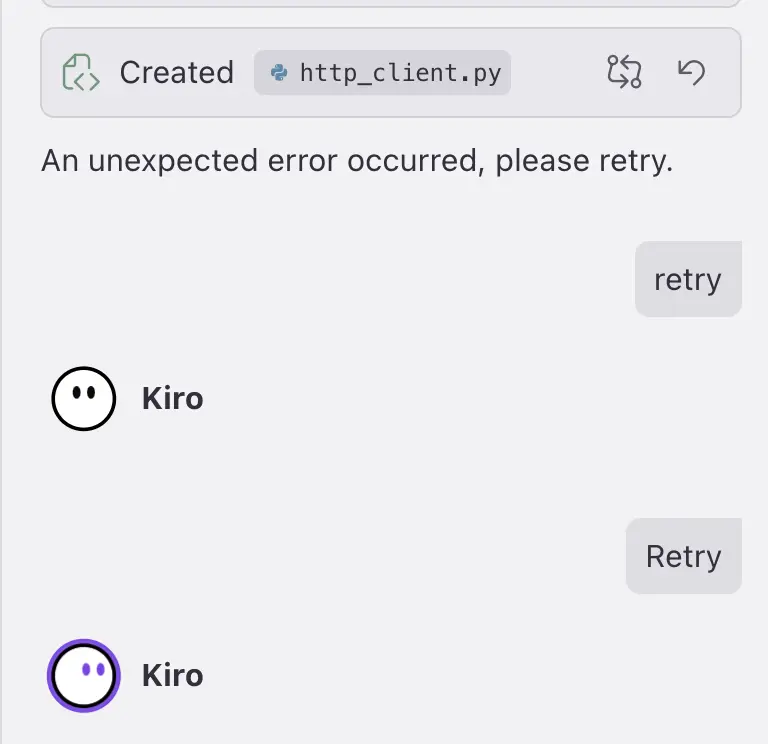Click the green created-file code icon
The width and height of the screenshot is (768, 744).
point(81,72)
